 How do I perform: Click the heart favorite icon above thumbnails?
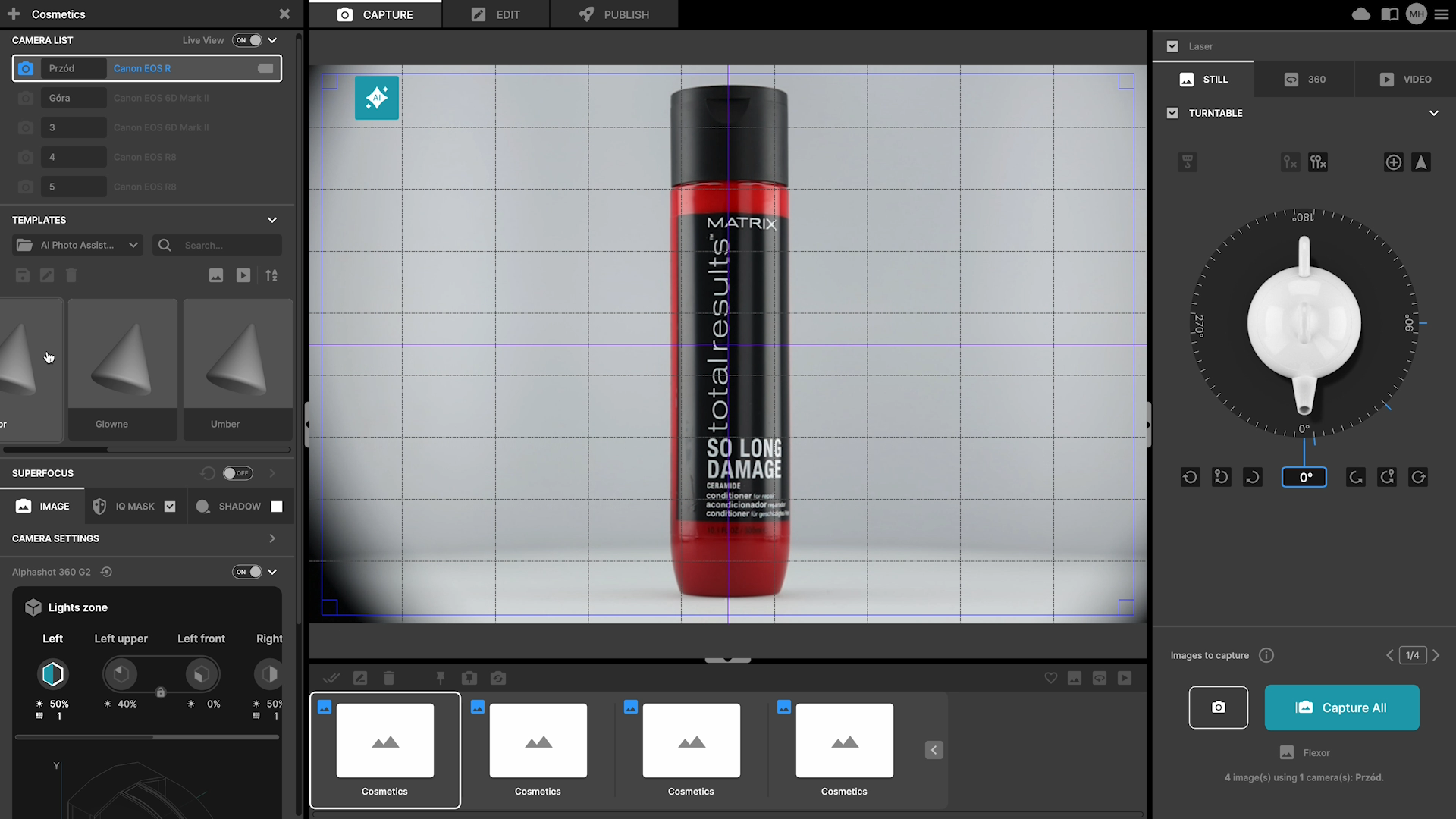[x=1050, y=678]
